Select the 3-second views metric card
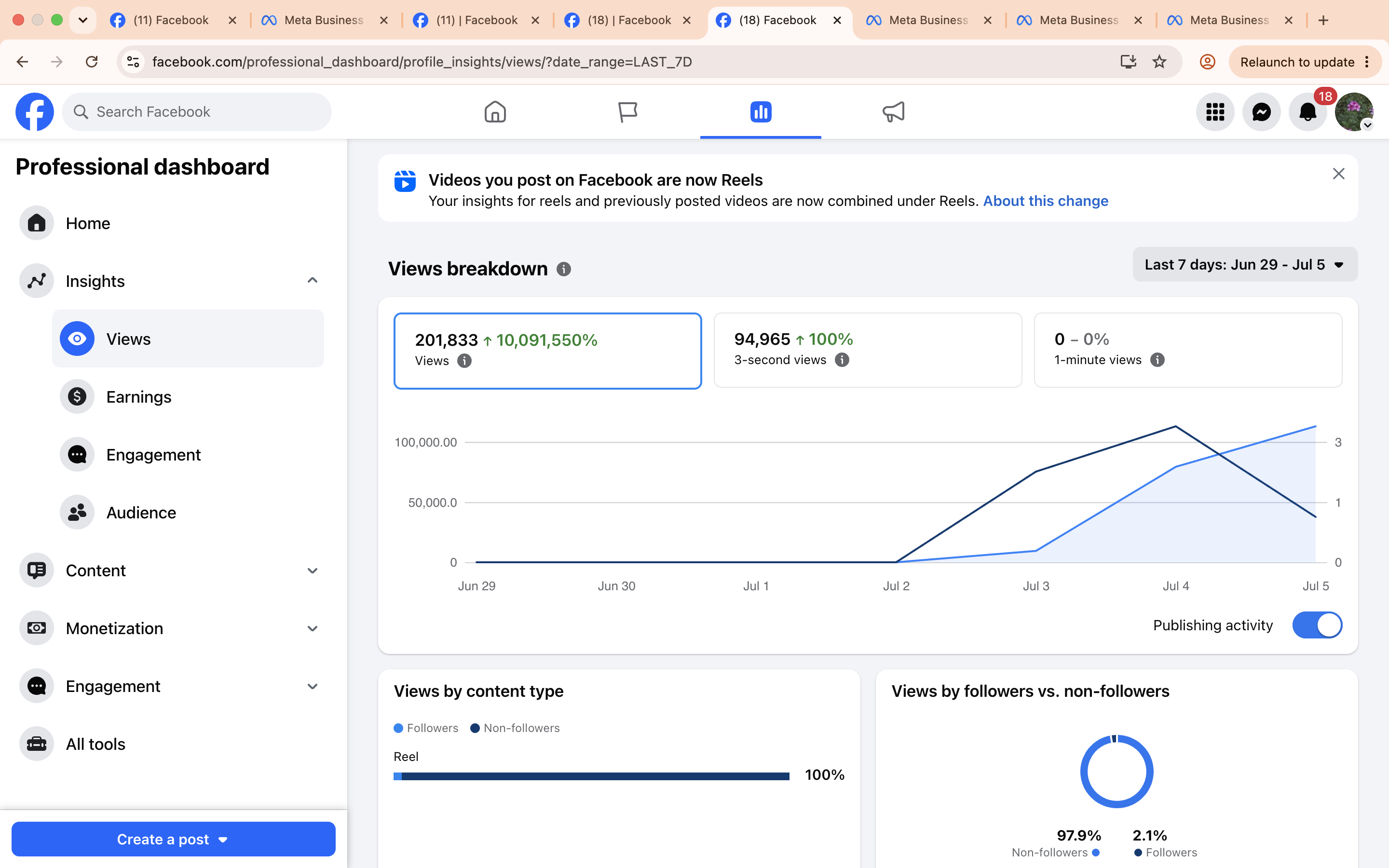1389x868 pixels. [867, 350]
